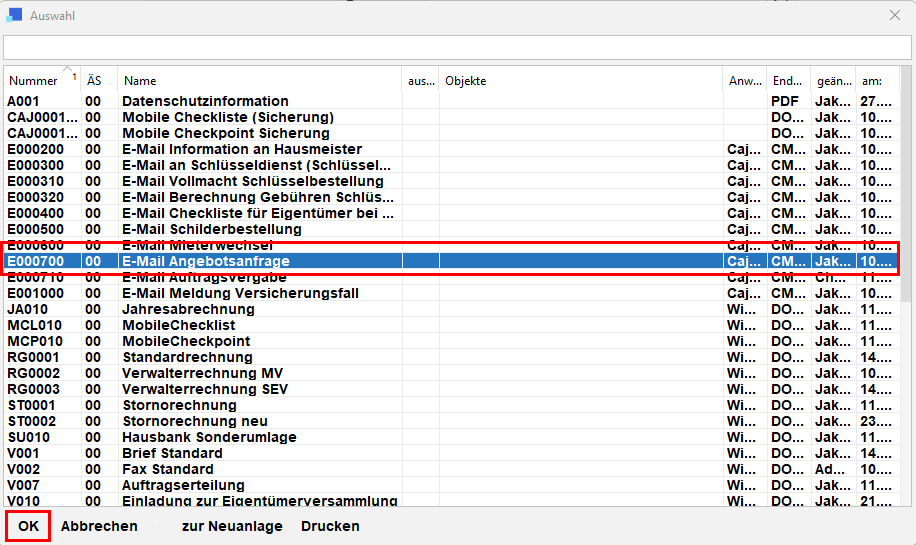The height and width of the screenshot is (545, 916).
Task: Click the search input field at top
Action: (x=457, y=48)
